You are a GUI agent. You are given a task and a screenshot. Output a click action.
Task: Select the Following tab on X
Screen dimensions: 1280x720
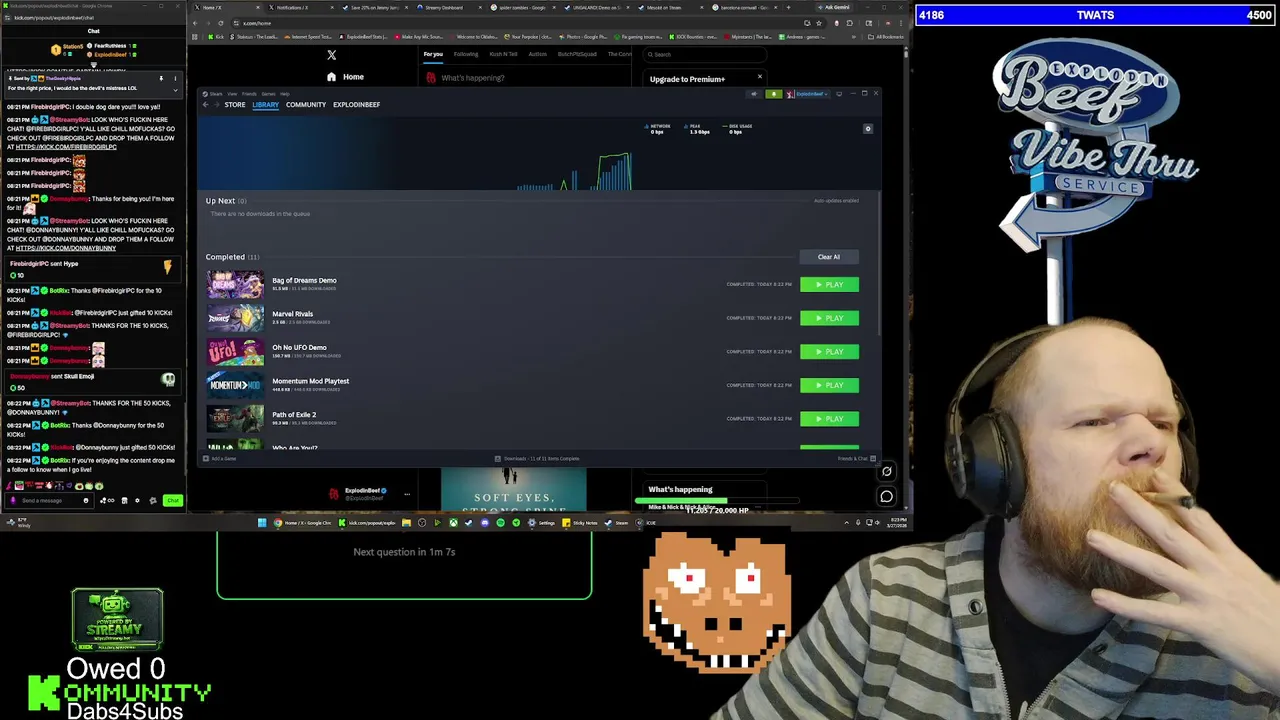click(466, 54)
